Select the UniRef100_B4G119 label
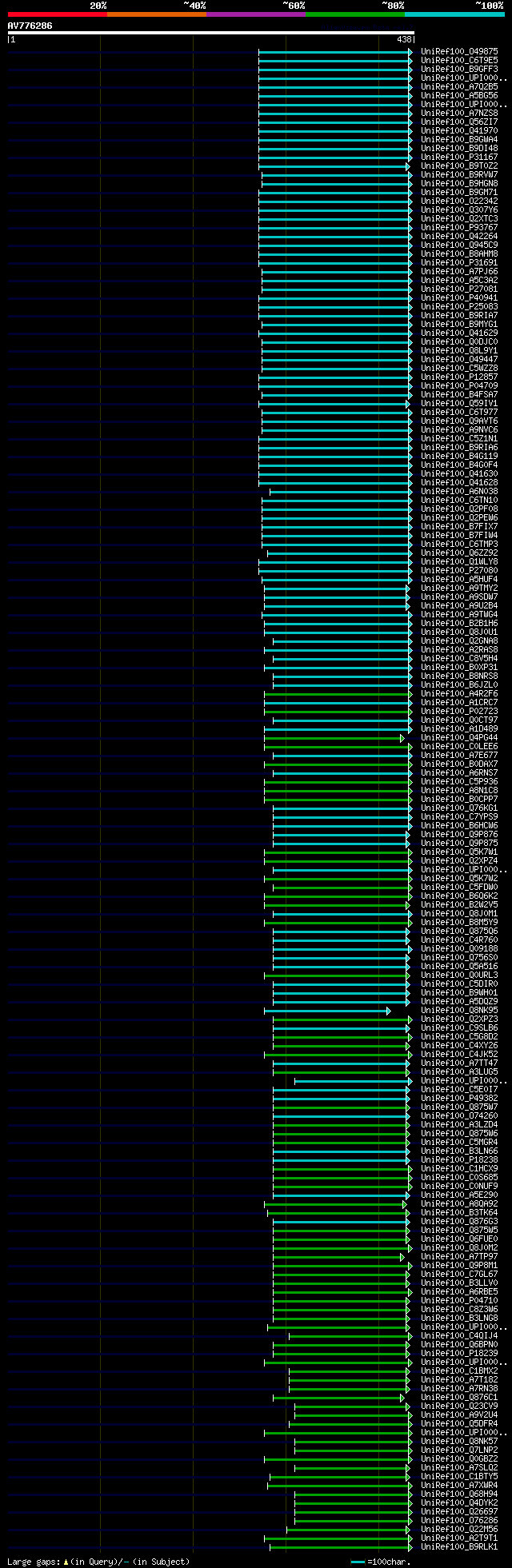 click(460, 457)
